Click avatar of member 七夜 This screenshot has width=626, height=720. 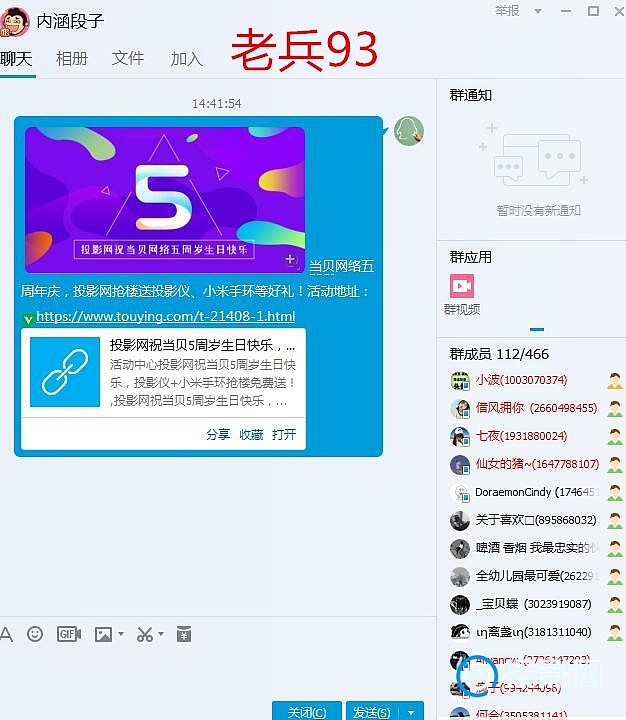click(459, 437)
